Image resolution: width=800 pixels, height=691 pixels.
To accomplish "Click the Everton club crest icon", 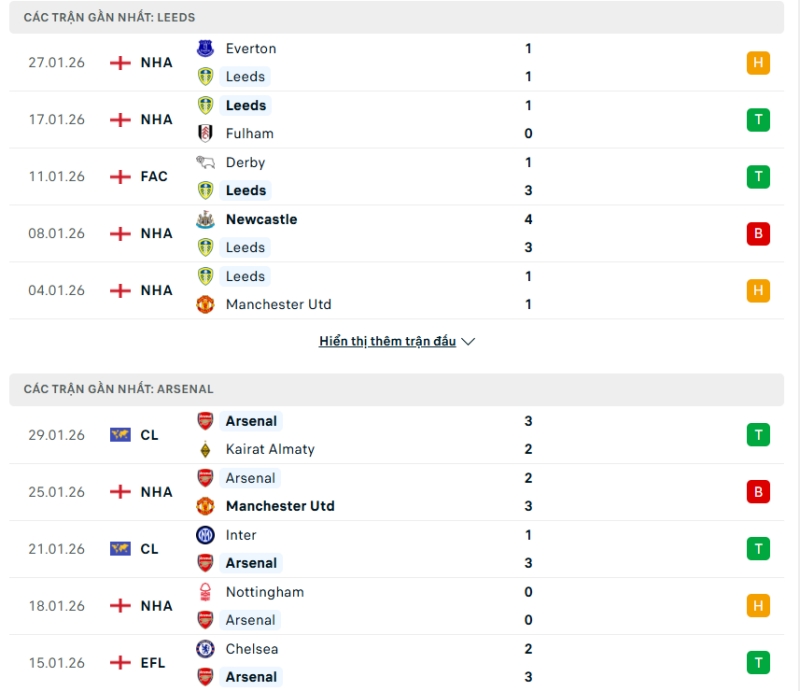I will click(205, 48).
